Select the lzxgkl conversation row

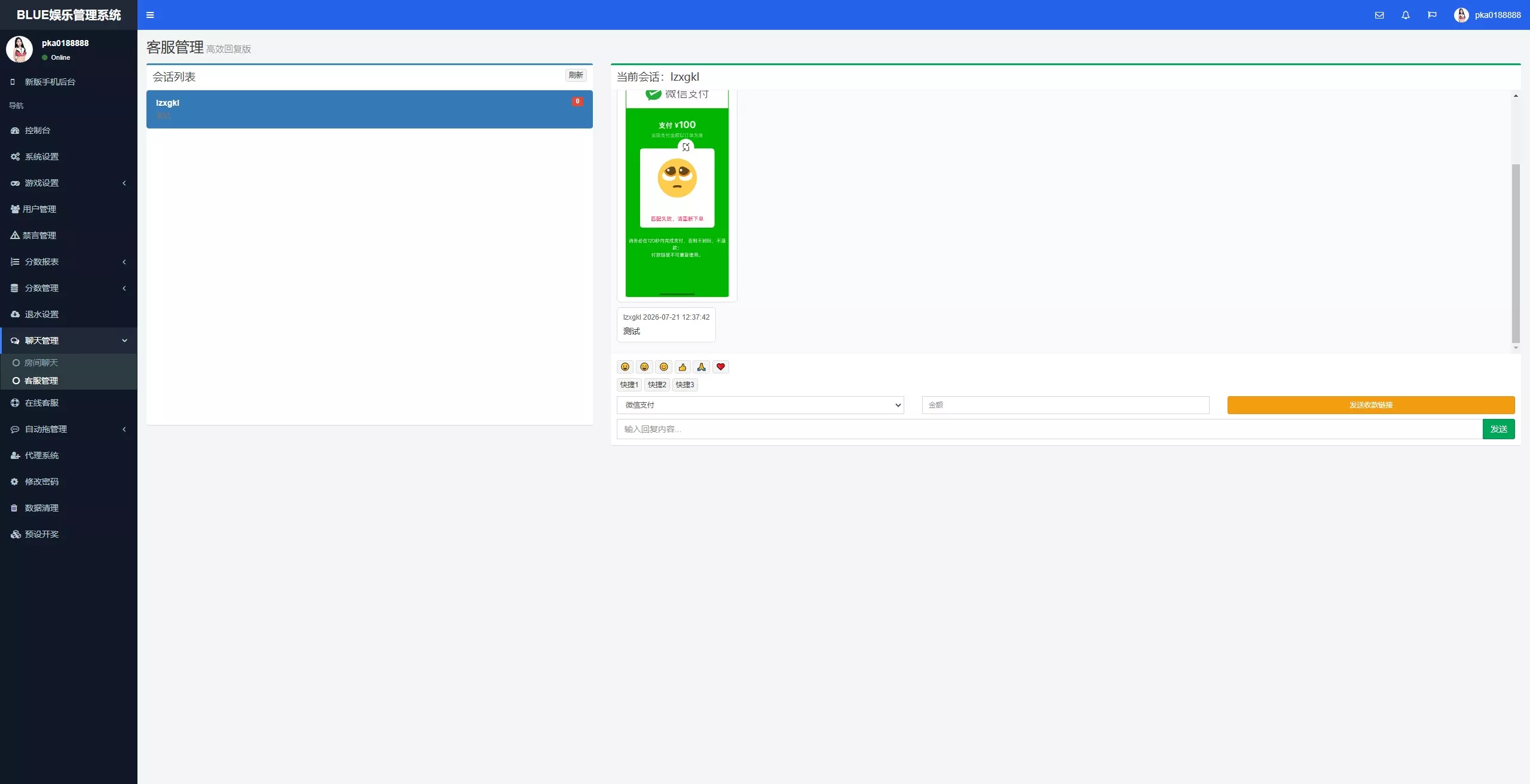point(369,109)
